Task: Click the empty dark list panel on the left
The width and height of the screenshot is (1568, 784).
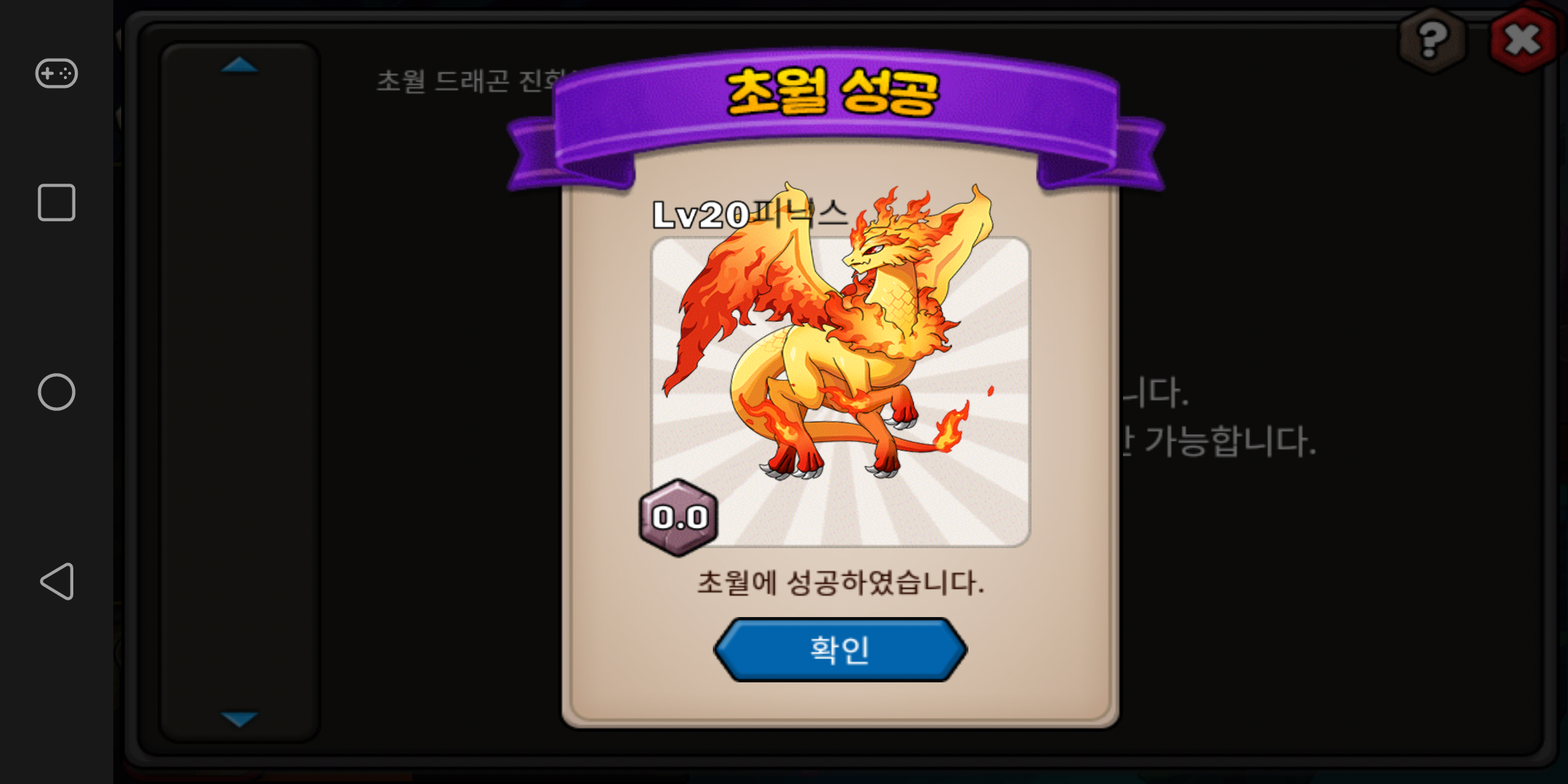Action: click(240, 392)
